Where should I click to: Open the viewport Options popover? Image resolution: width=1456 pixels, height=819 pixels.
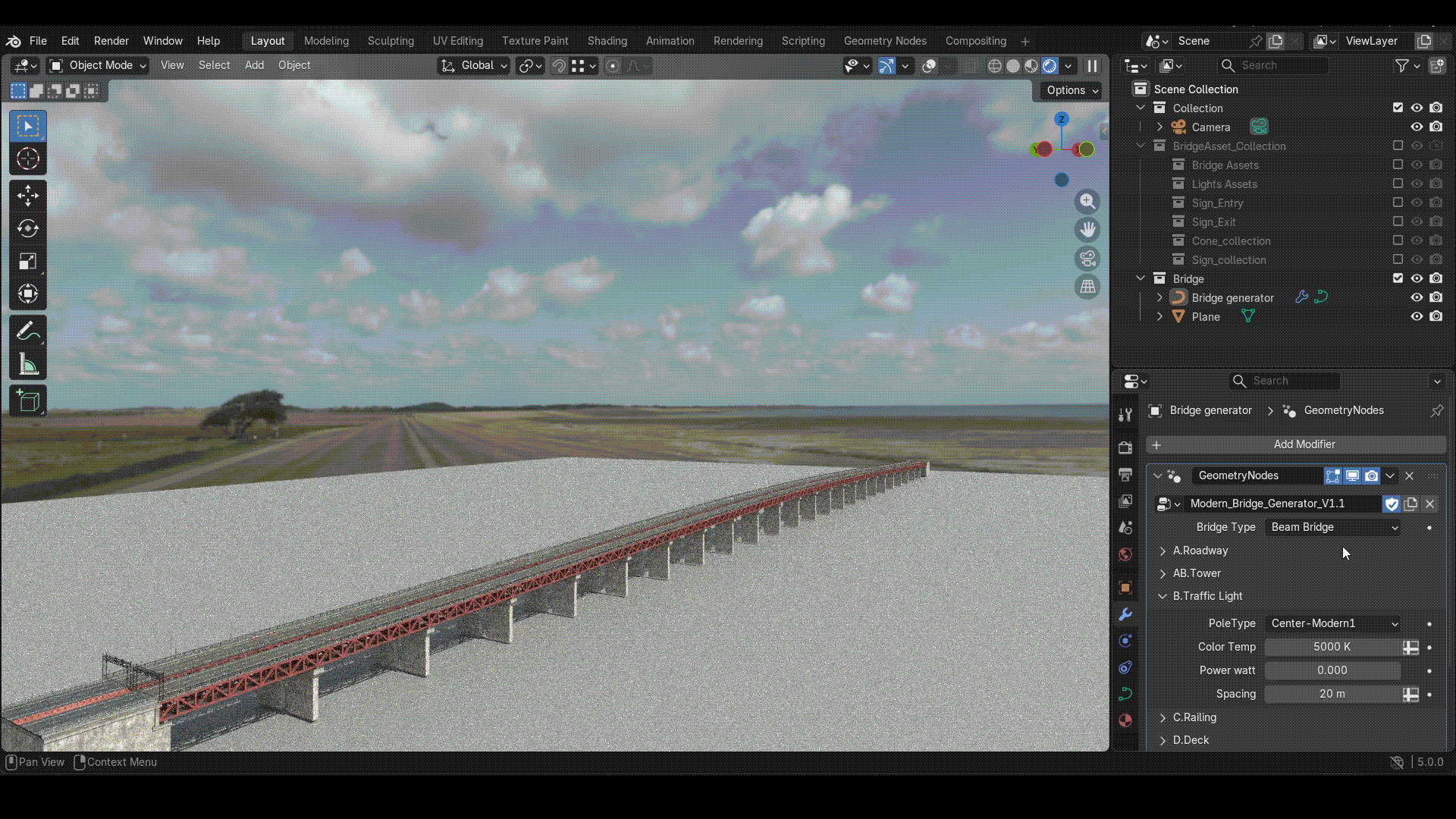pos(1072,90)
